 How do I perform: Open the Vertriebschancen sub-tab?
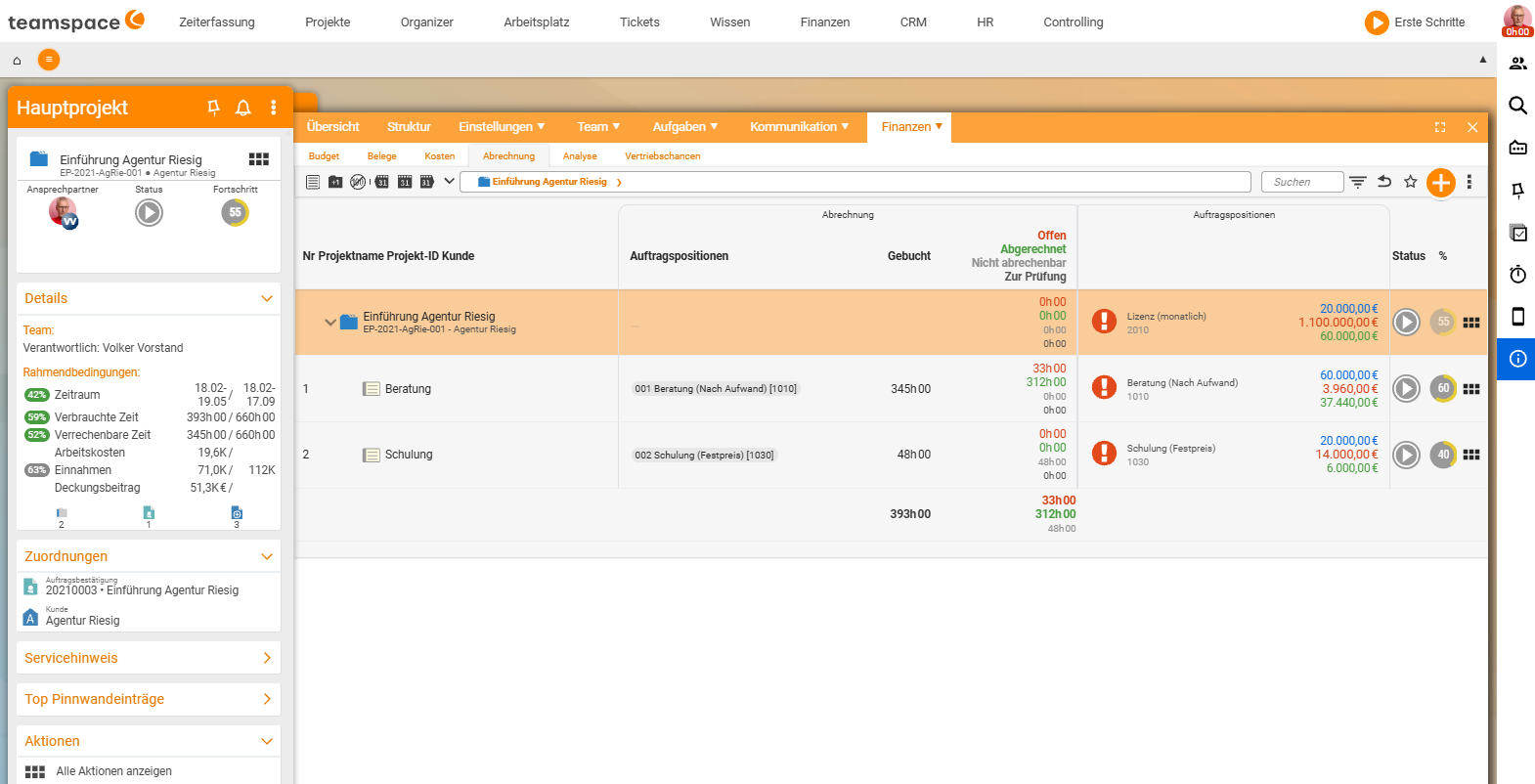coord(663,156)
